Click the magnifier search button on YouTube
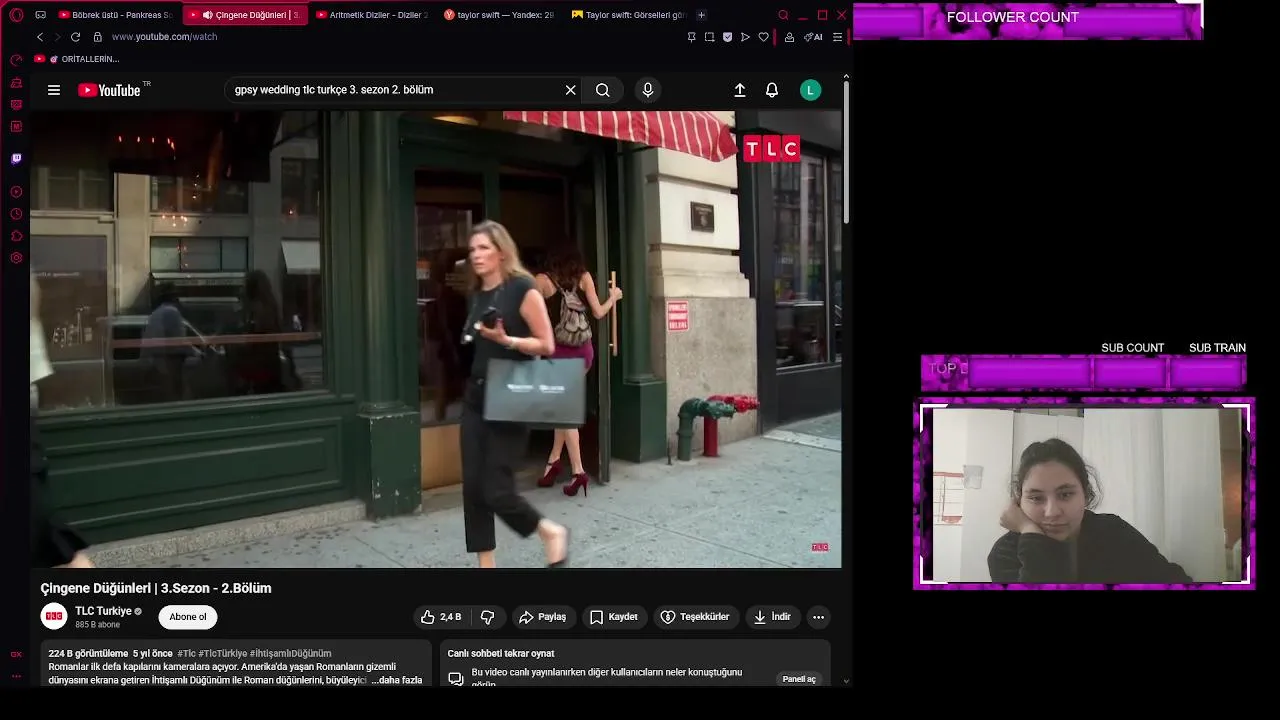Viewport: 1280px width, 720px height. (x=603, y=90)
